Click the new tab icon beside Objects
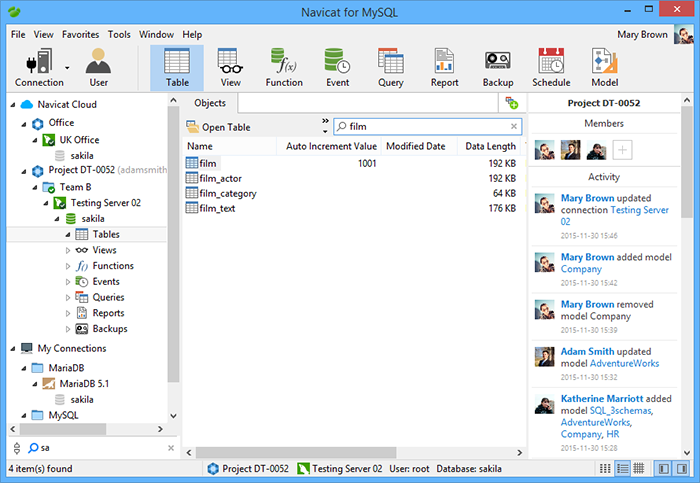Viewport: 700px width, 483px height. coord(512,103)
